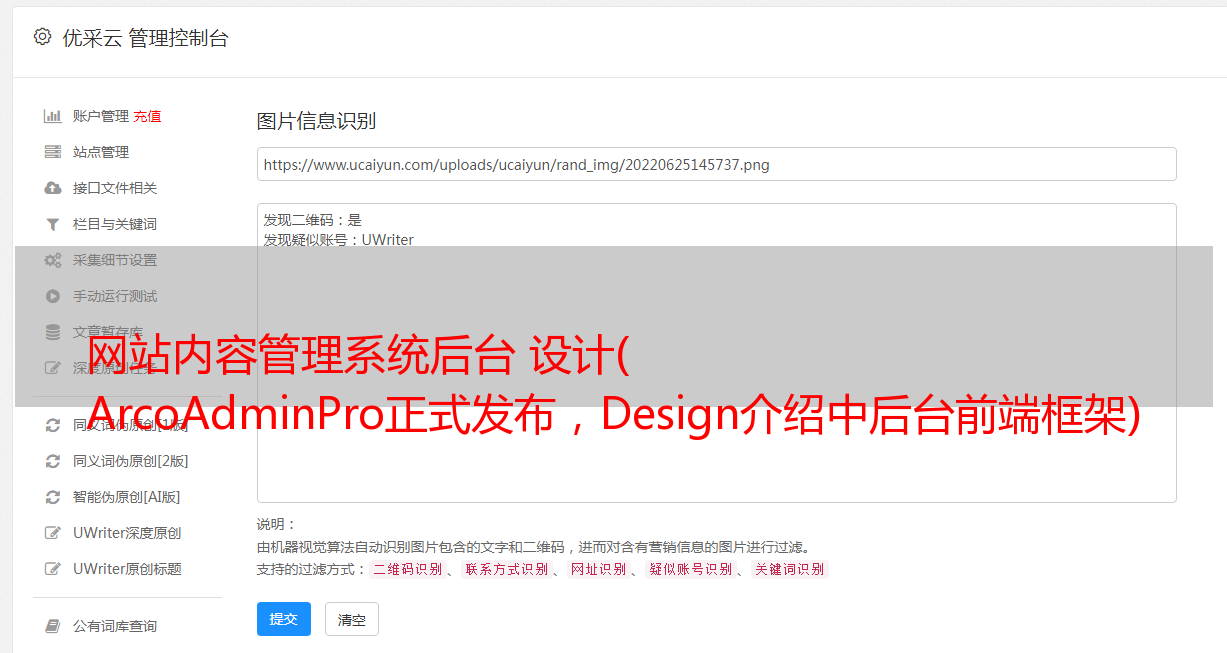Click the cloud upload icon for 接口文件相关

(x=53, y=188)
